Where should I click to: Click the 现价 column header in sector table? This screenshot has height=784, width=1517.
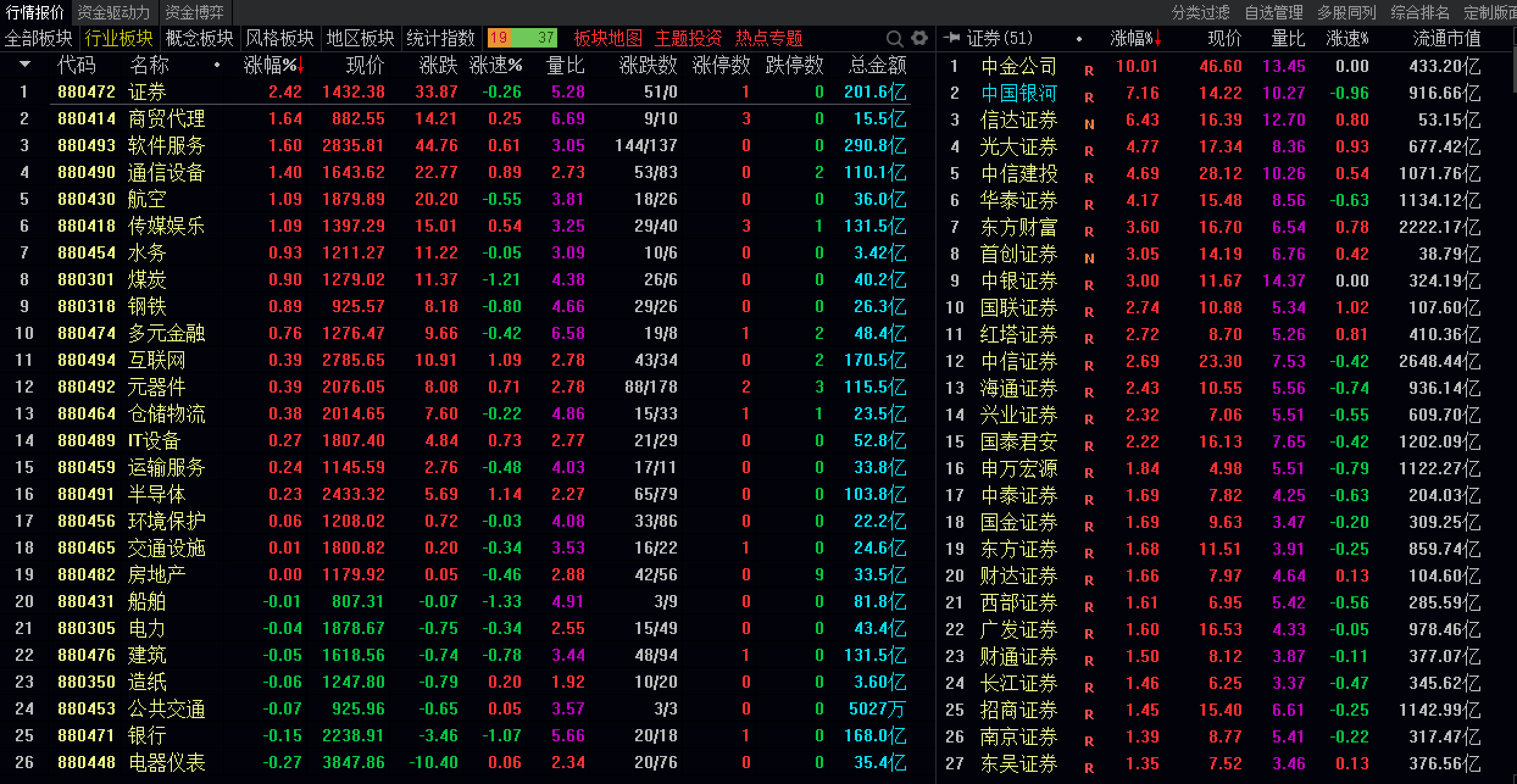click(365, 65)
